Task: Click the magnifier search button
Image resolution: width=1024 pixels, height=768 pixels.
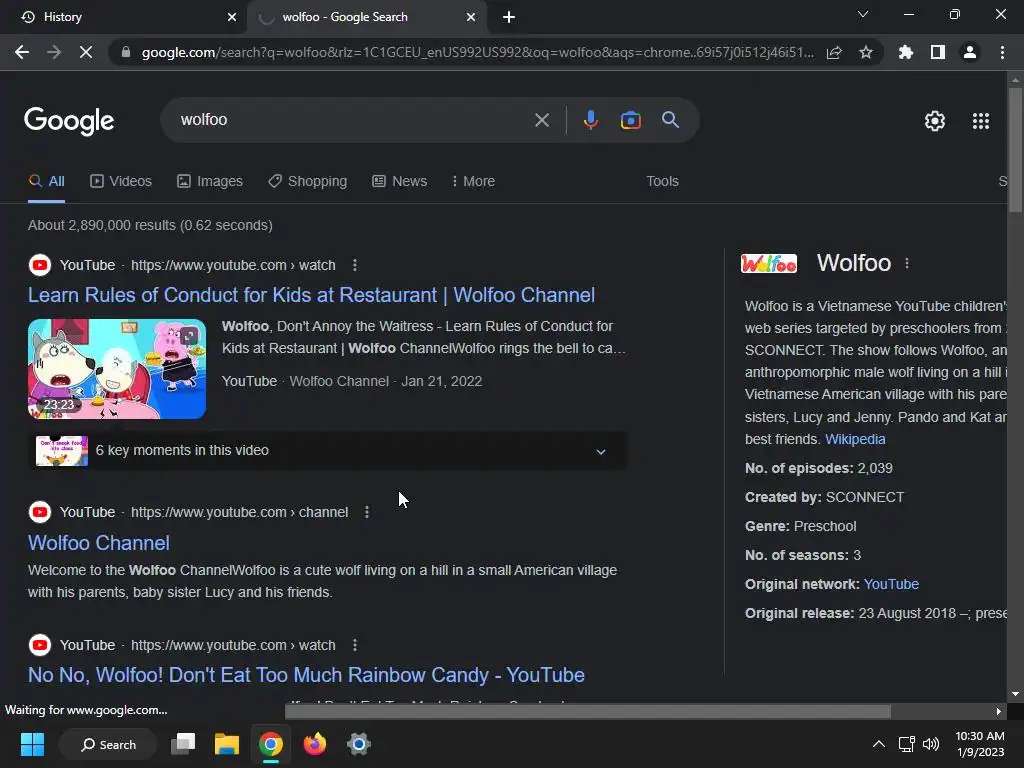Action: [671, 120]
